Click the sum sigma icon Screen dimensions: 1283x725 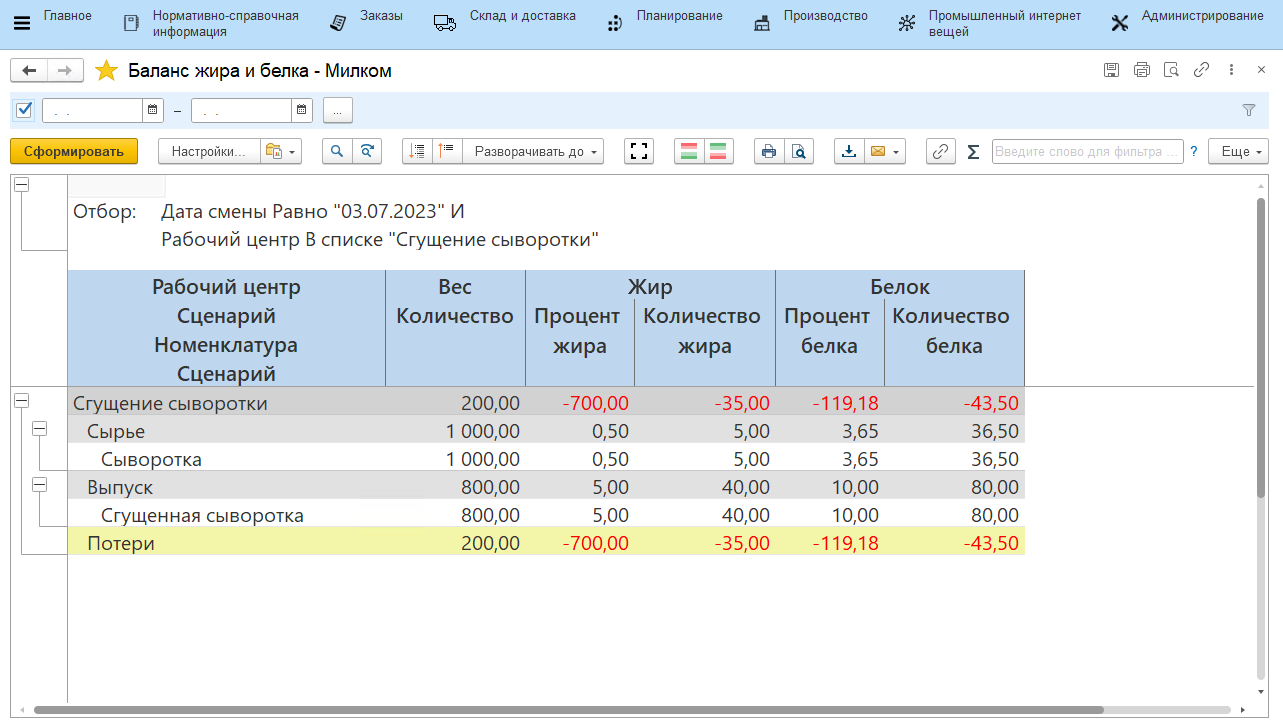pos(973,152)
